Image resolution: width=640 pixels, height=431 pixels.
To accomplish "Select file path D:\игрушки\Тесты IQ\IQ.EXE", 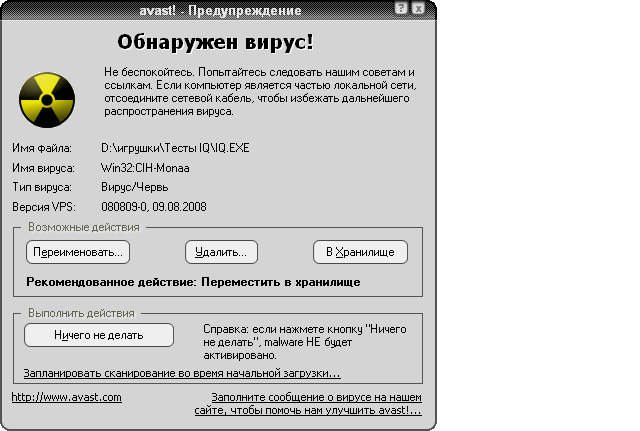I will (x=175, y=148).
